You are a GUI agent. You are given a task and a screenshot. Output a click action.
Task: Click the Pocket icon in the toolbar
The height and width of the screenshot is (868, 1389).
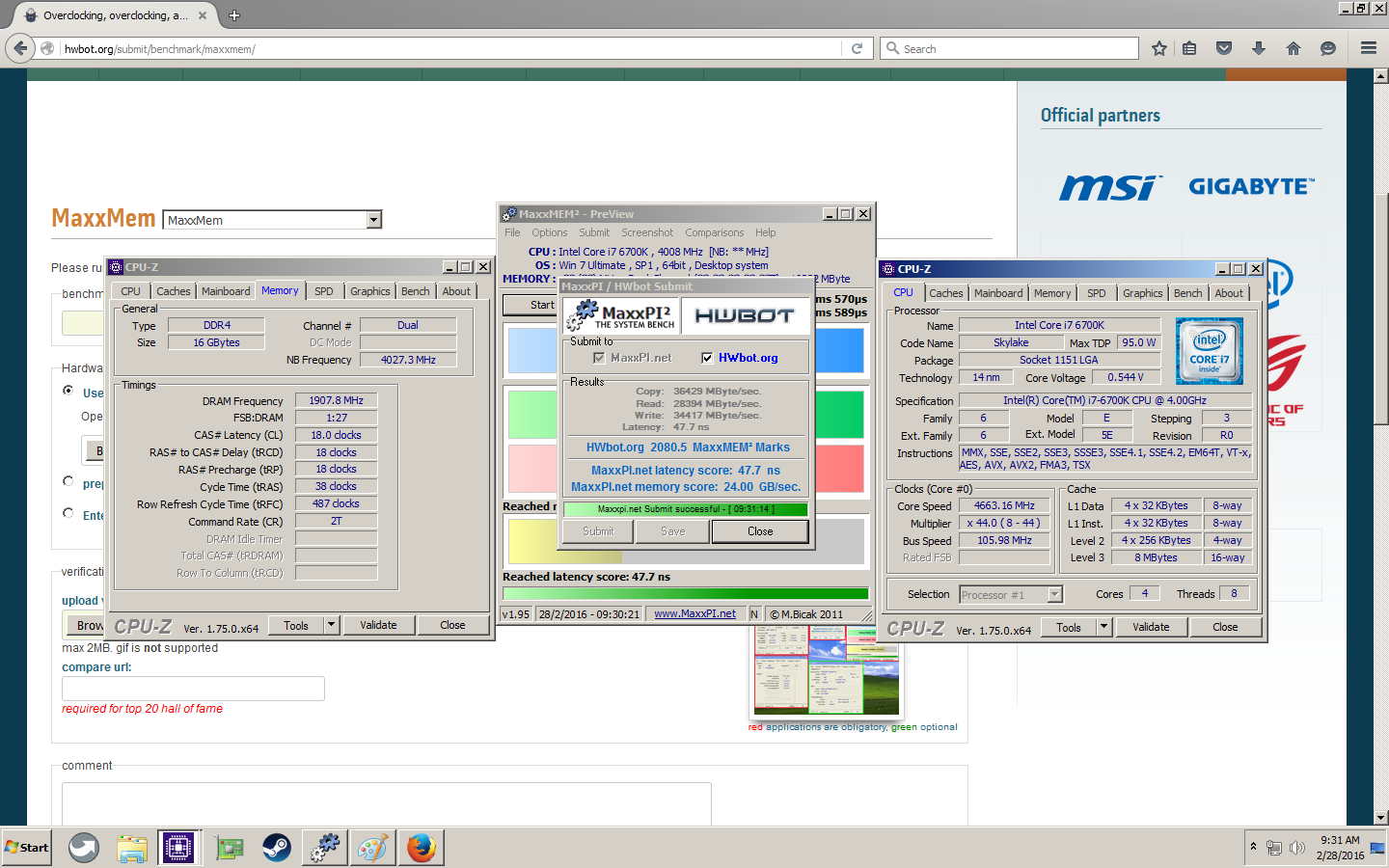1224,48
